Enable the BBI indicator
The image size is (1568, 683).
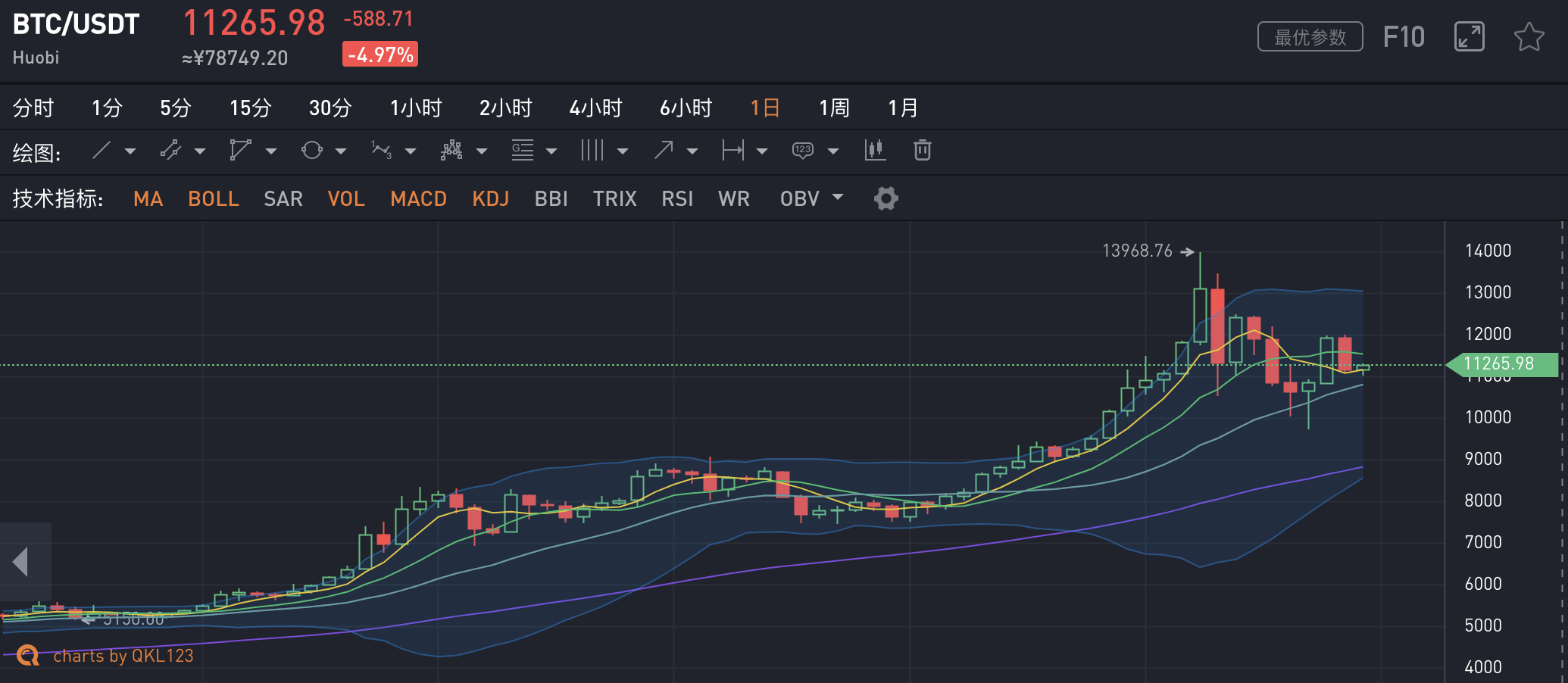[551, 198]
